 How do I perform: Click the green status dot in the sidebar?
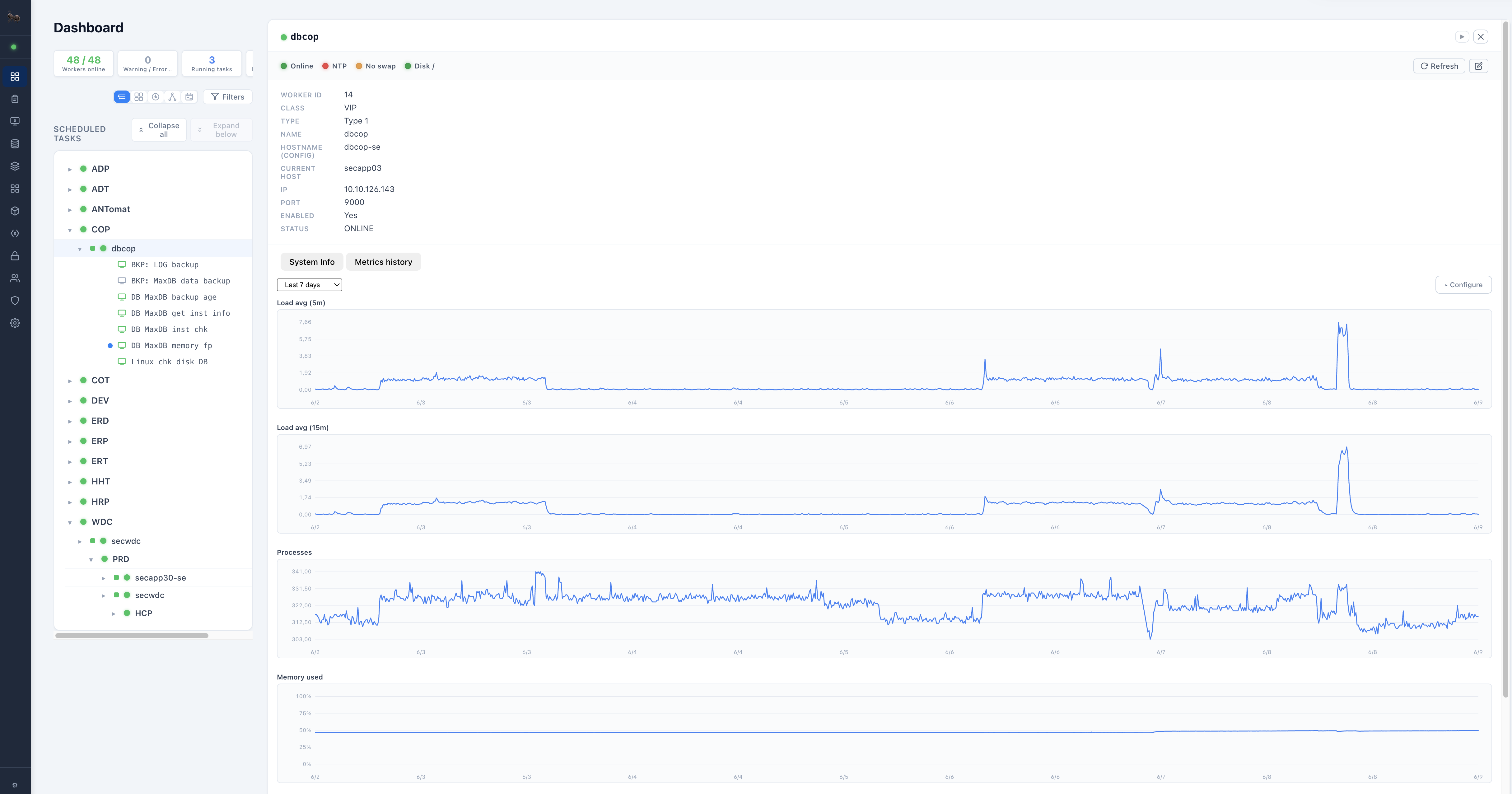14,47
